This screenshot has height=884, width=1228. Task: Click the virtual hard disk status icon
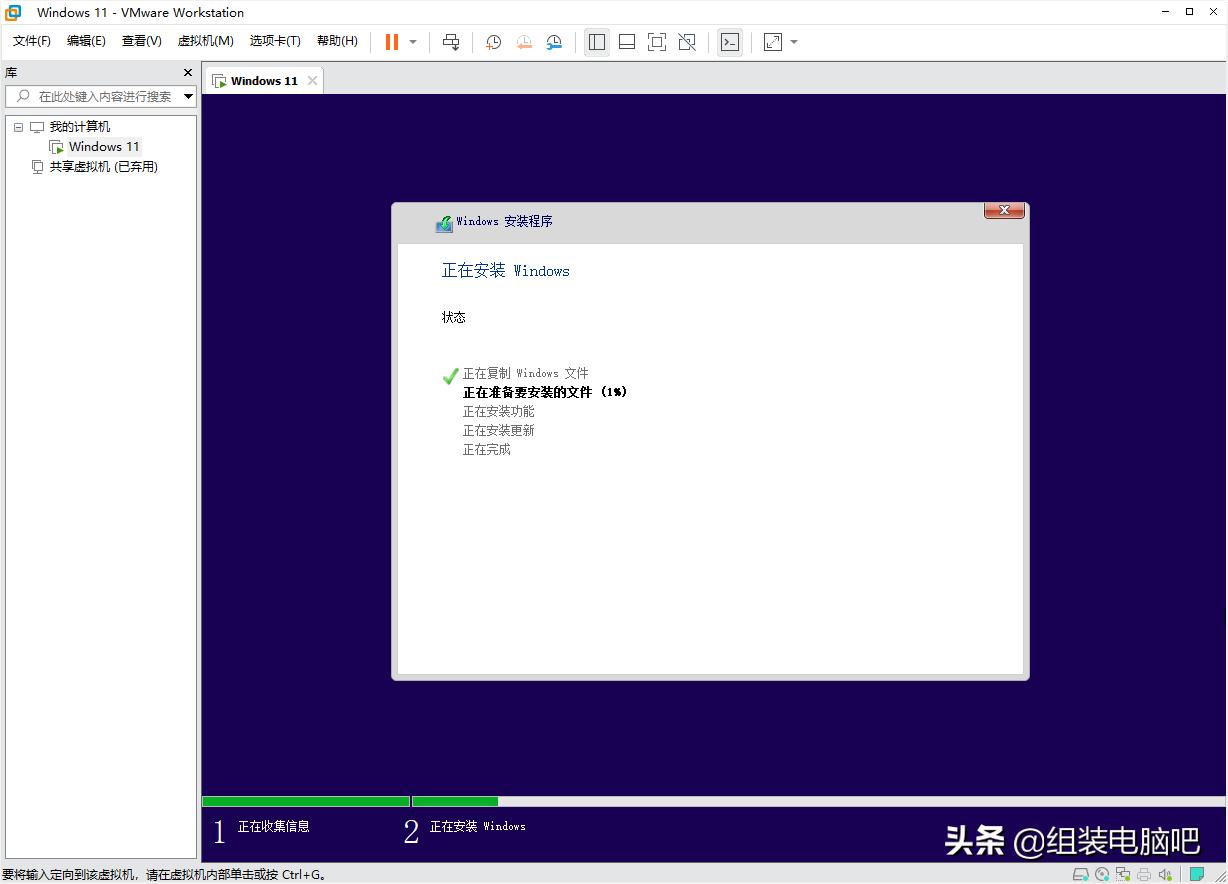(1081, 873)
